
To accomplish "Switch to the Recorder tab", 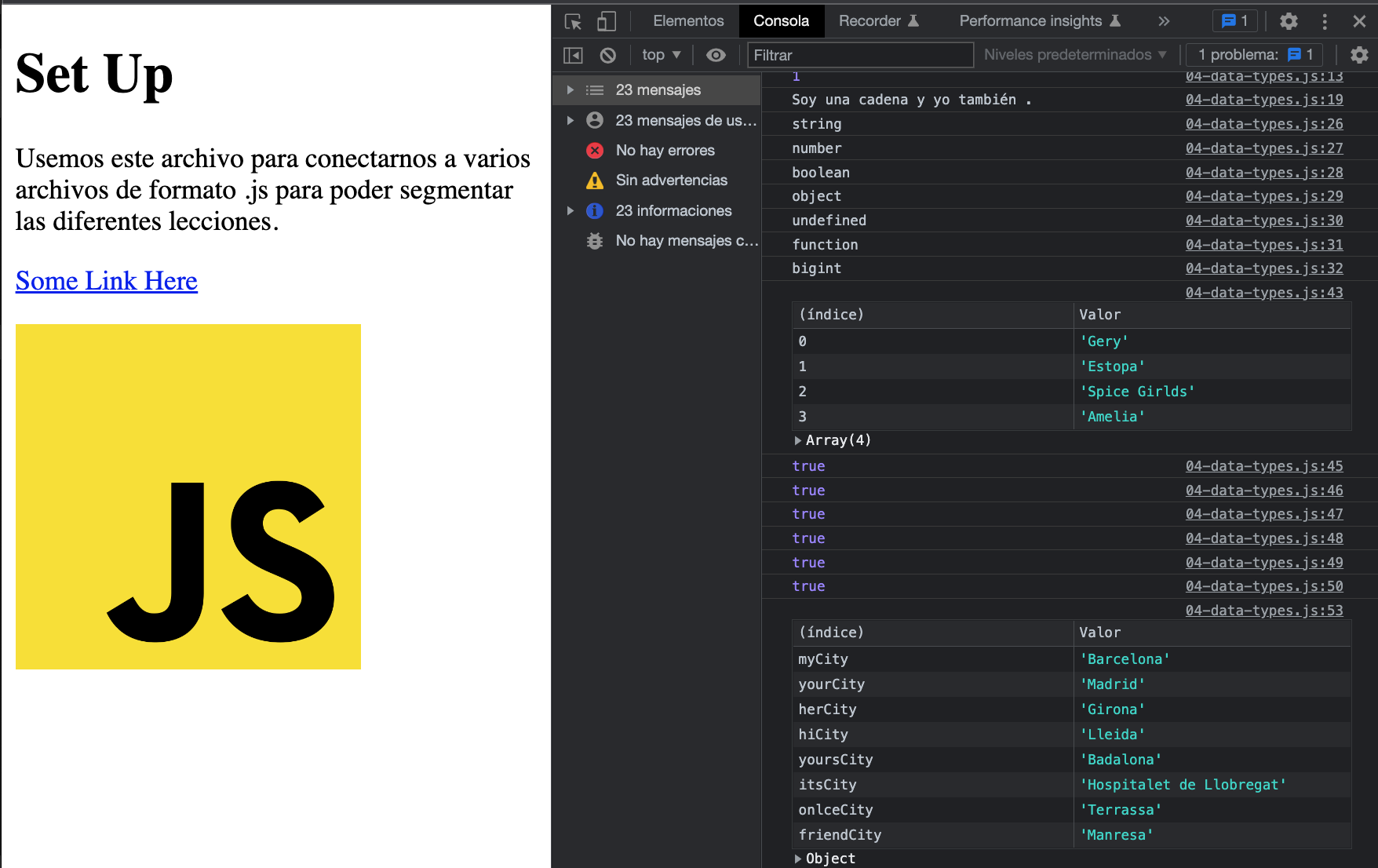I will (878, 21).
